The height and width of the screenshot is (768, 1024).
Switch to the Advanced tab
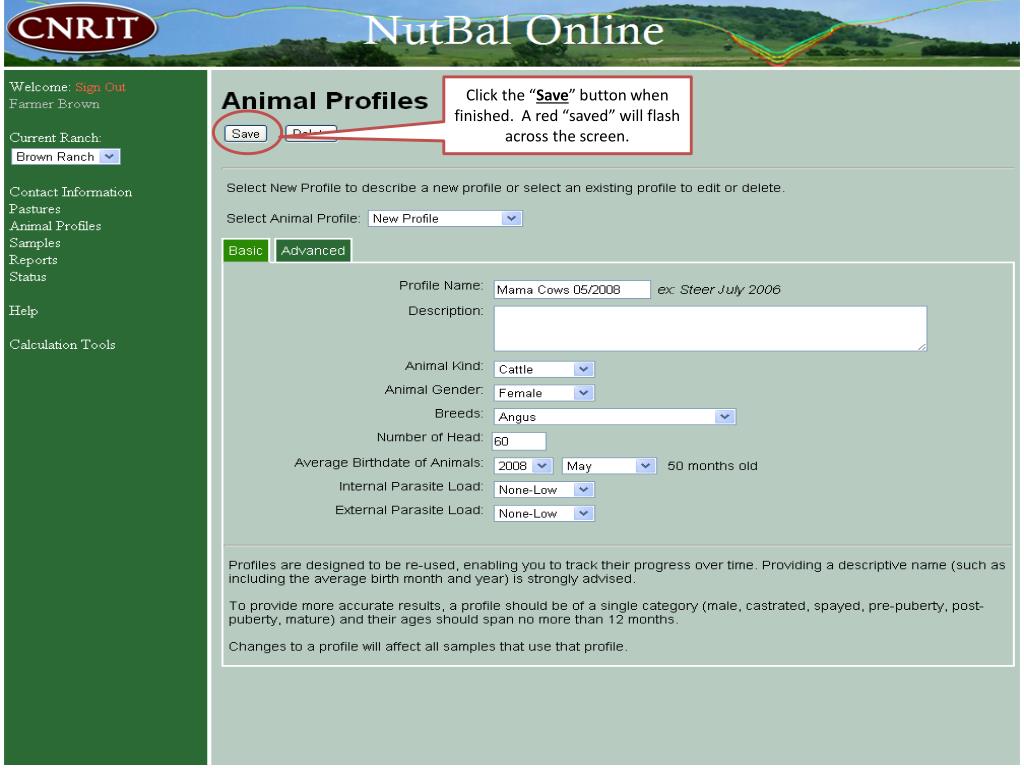313,251
